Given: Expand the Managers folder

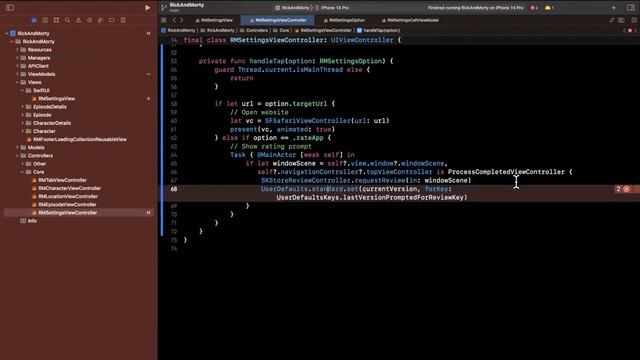Looking at the screenshot, I should click(x=18, y=58).
